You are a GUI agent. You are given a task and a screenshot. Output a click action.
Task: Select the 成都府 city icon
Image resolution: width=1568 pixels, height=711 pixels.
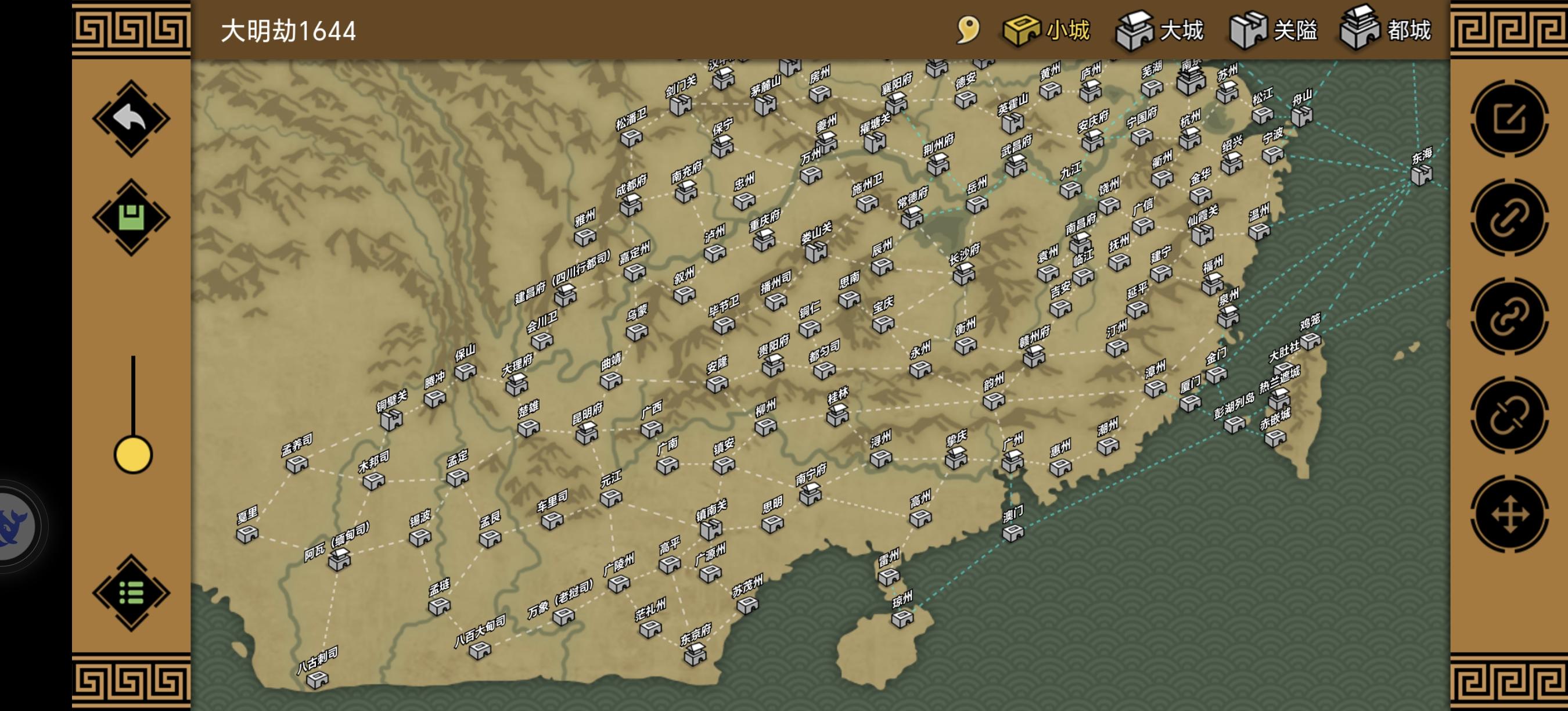631,206
